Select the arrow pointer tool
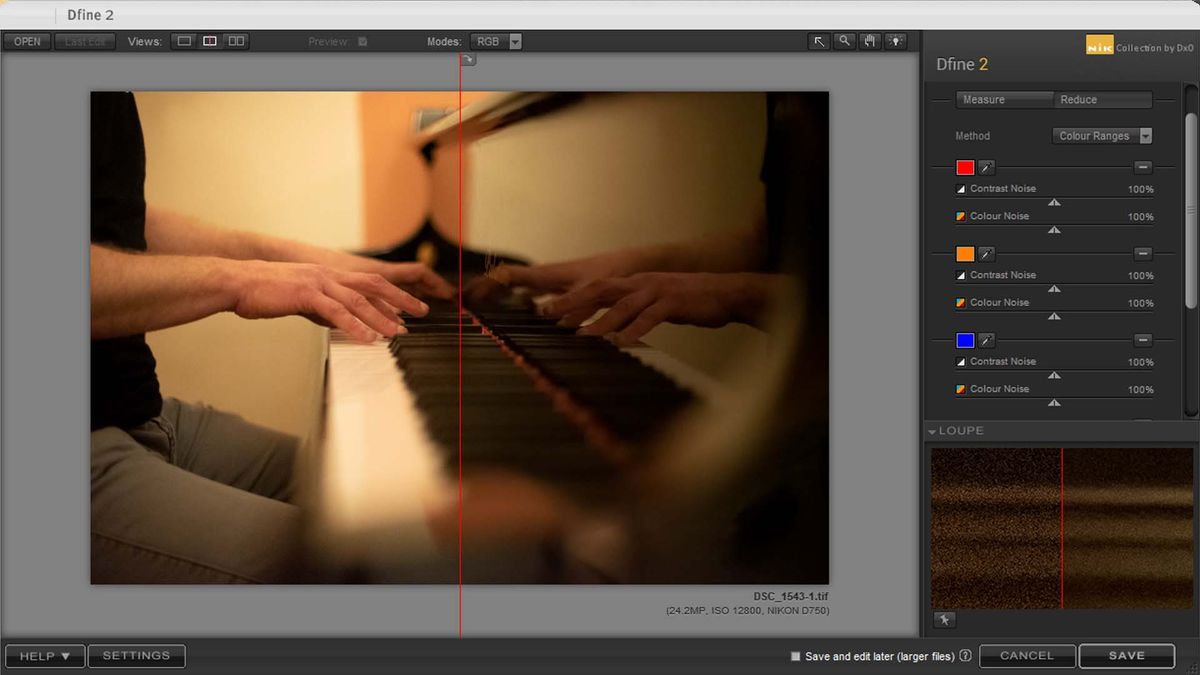Viewport: 1200px width, 675px height. tap(820, 41)
